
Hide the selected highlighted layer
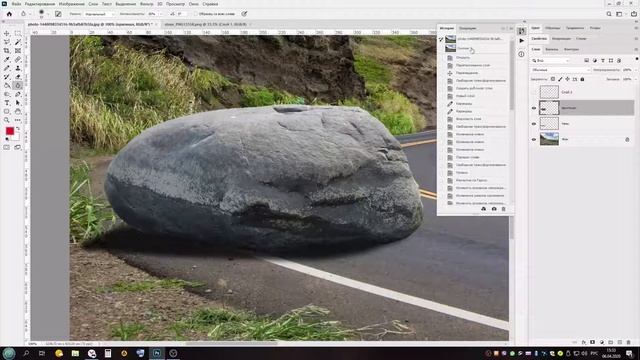pyautogui.click(x=534, y=108)
